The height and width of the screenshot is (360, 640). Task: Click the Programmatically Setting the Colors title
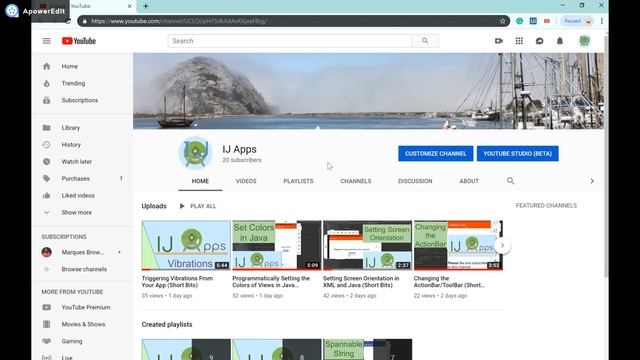tap(271, 282)
